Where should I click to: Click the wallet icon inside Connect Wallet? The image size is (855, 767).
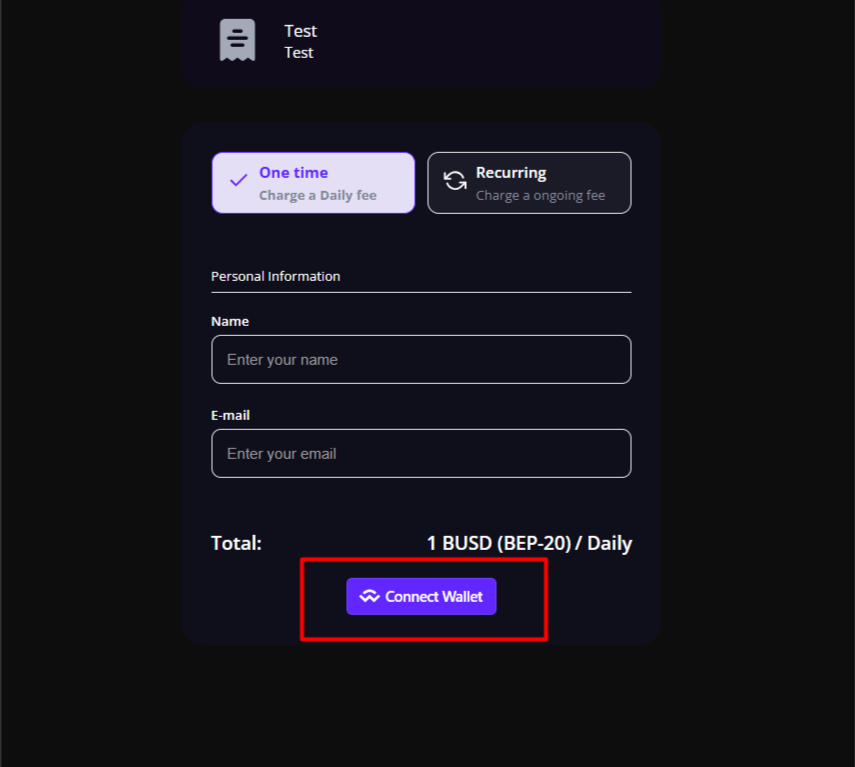coord(370,596)
